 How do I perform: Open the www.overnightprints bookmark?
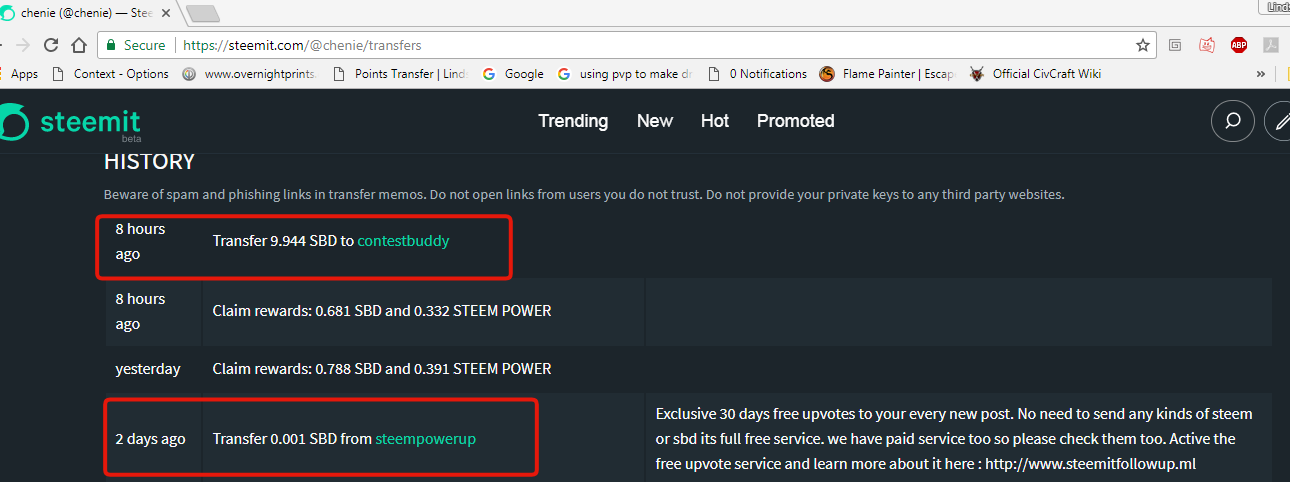pyautogui.click(x=250, y=74)
